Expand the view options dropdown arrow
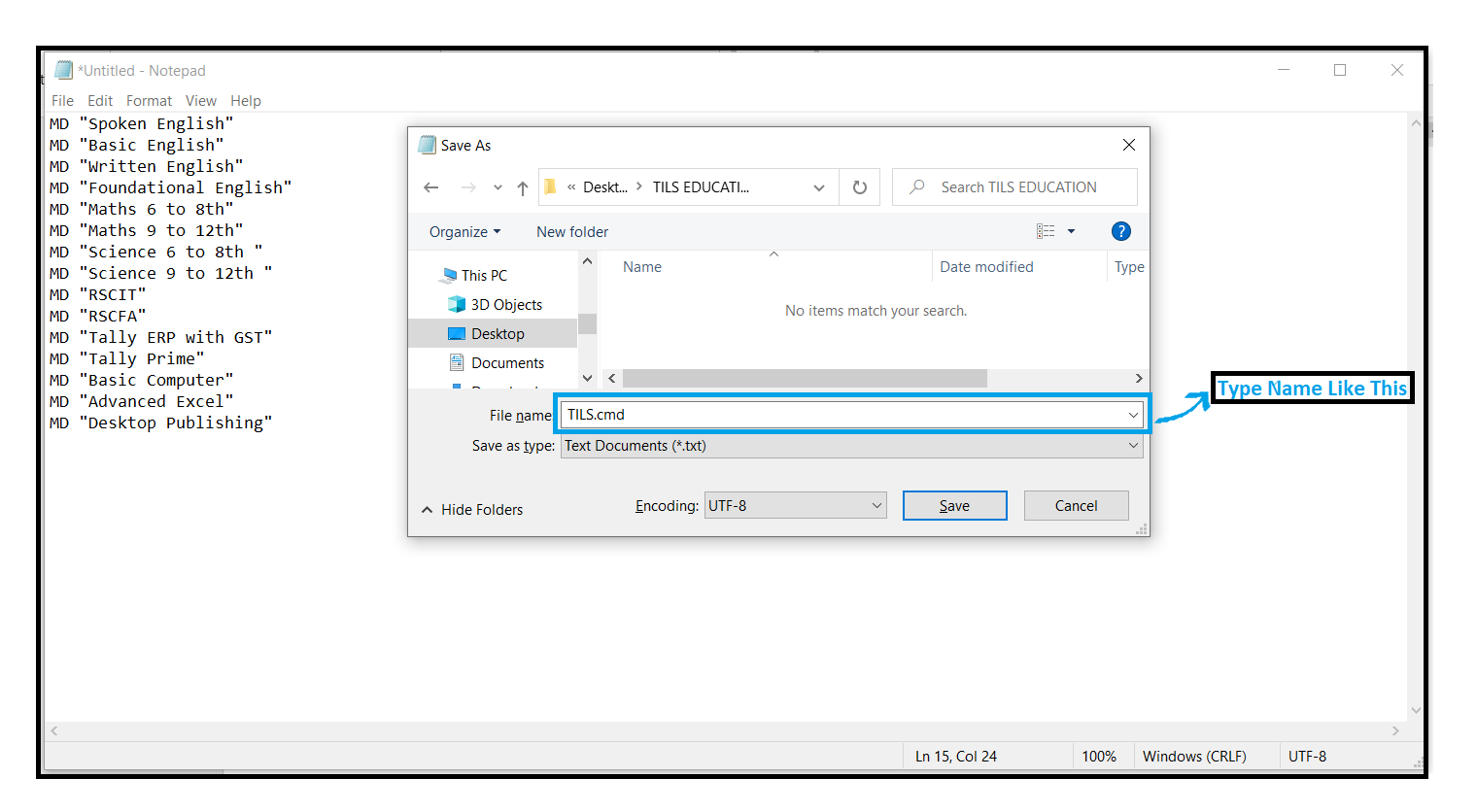Image resolution: width=1477 pixels, height=812 pixels. [x=1072, y=231]
